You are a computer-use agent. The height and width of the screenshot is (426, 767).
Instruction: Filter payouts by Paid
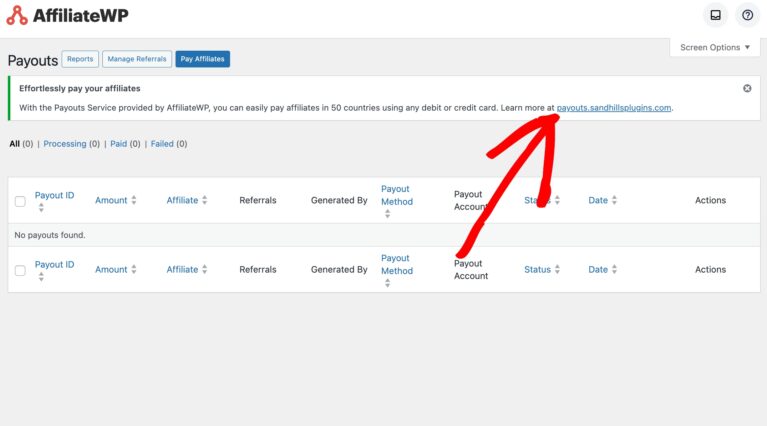click(x=118, y=144)
